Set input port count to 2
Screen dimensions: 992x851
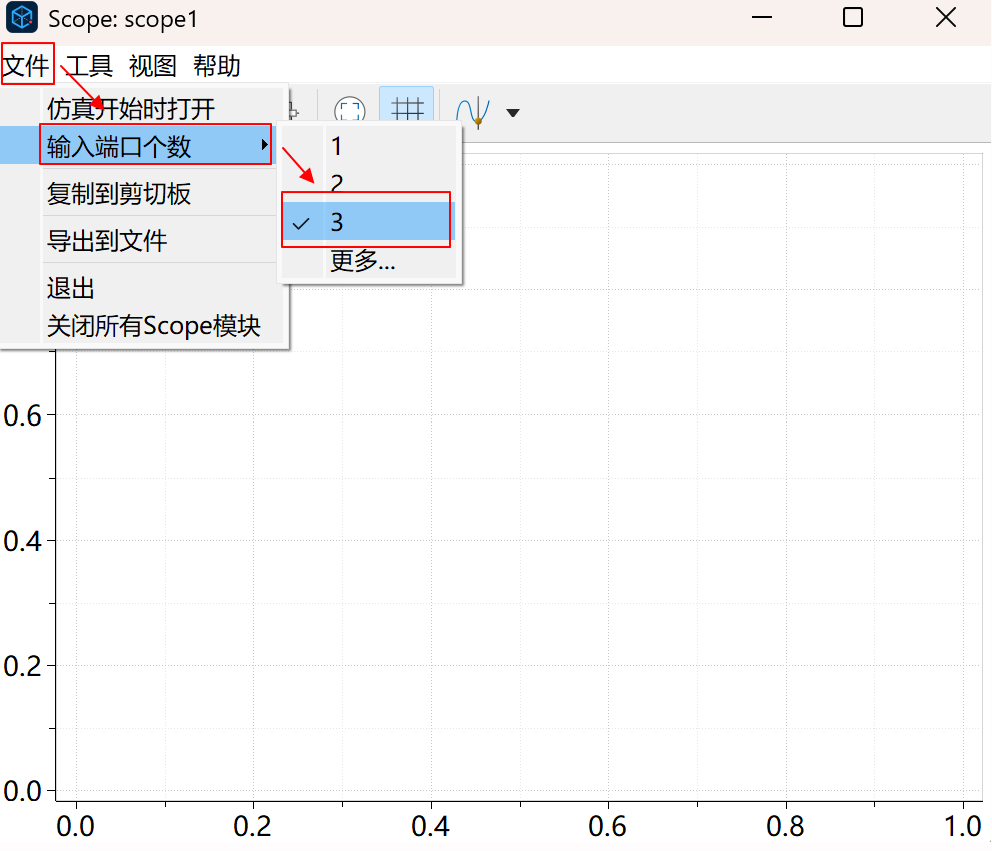coord(337,184)
